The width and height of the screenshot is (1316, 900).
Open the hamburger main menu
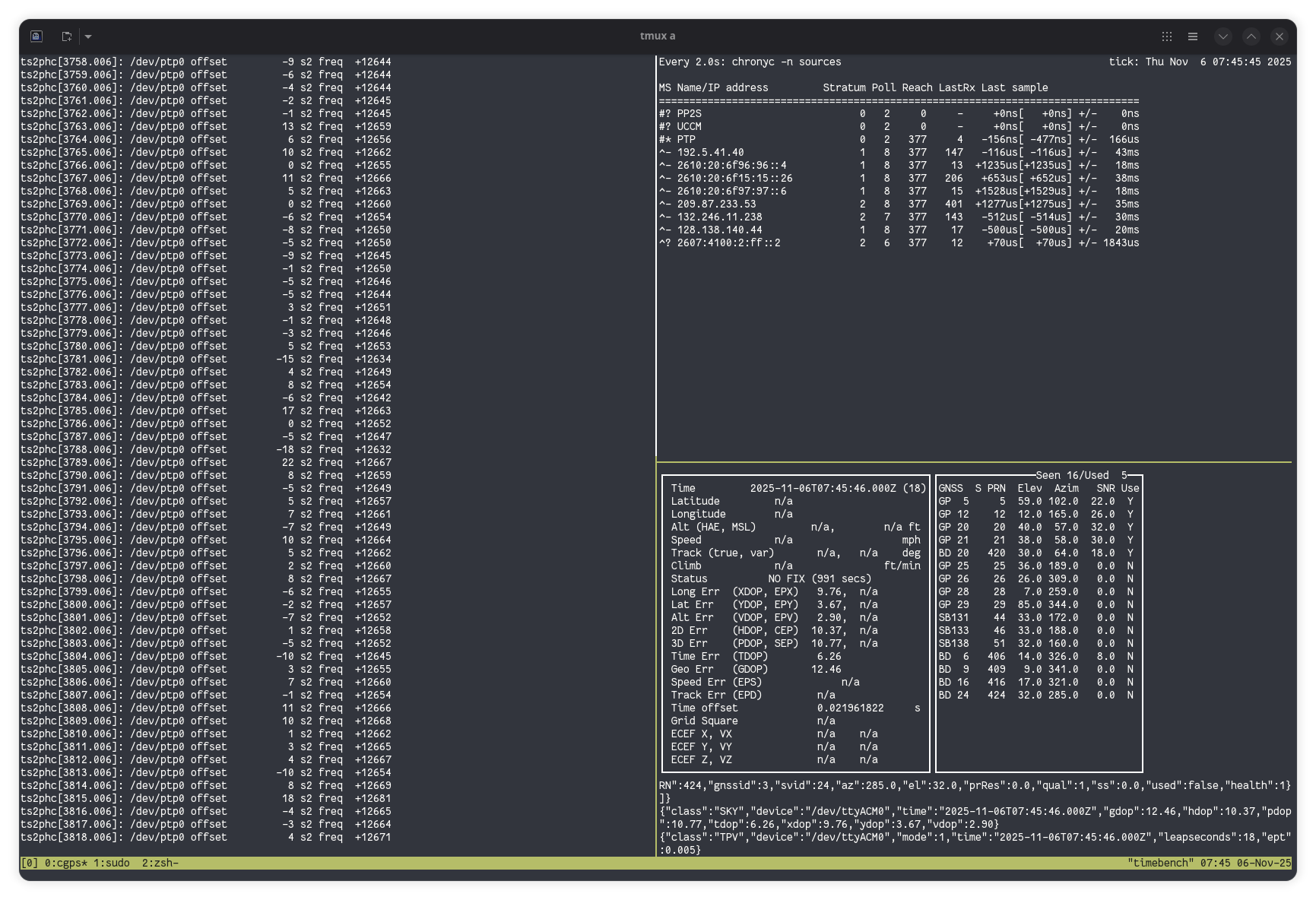pyautogui.click(x=1193, y=36)
